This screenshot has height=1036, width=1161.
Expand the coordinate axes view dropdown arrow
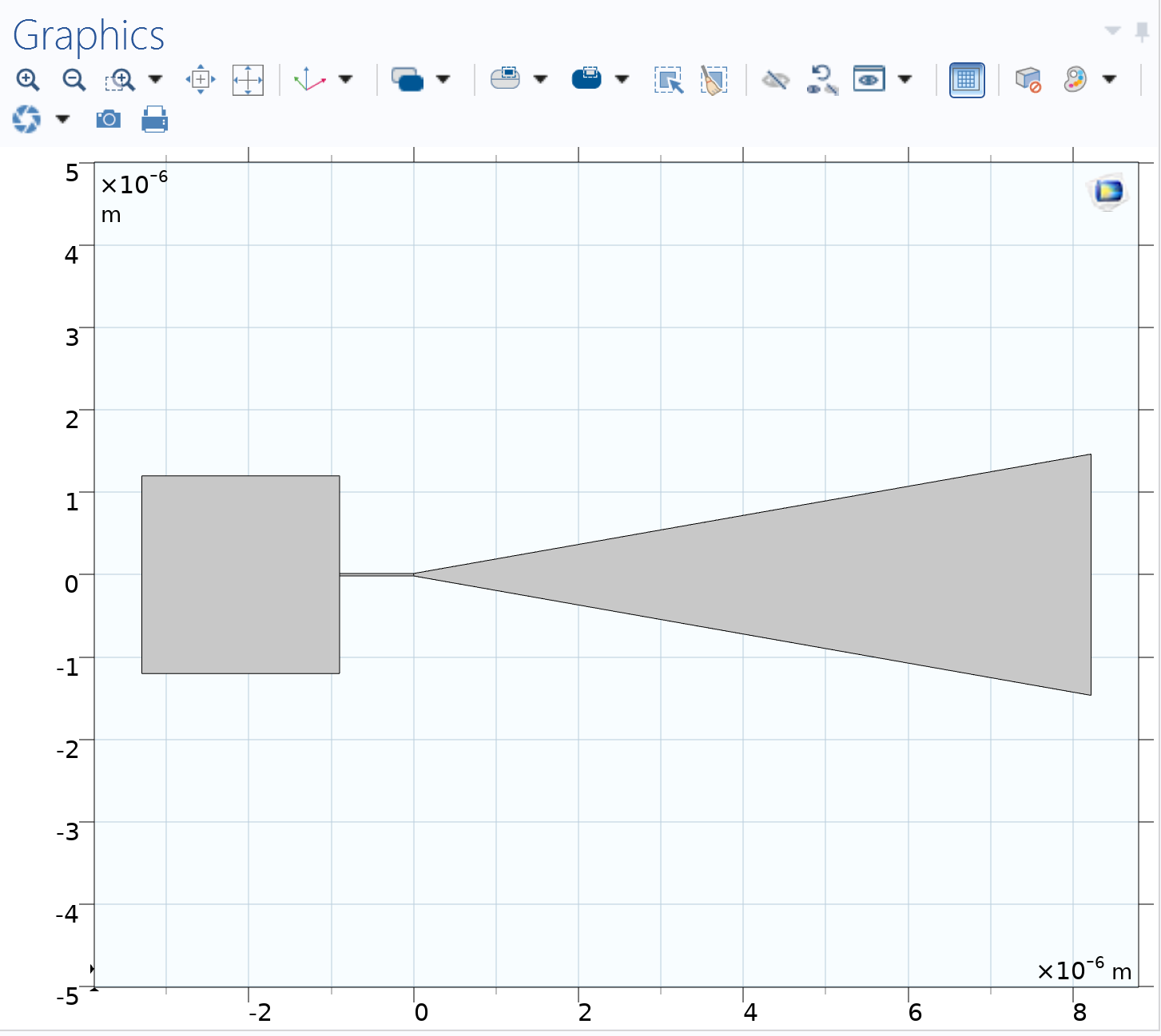click(x=346, y=80)
